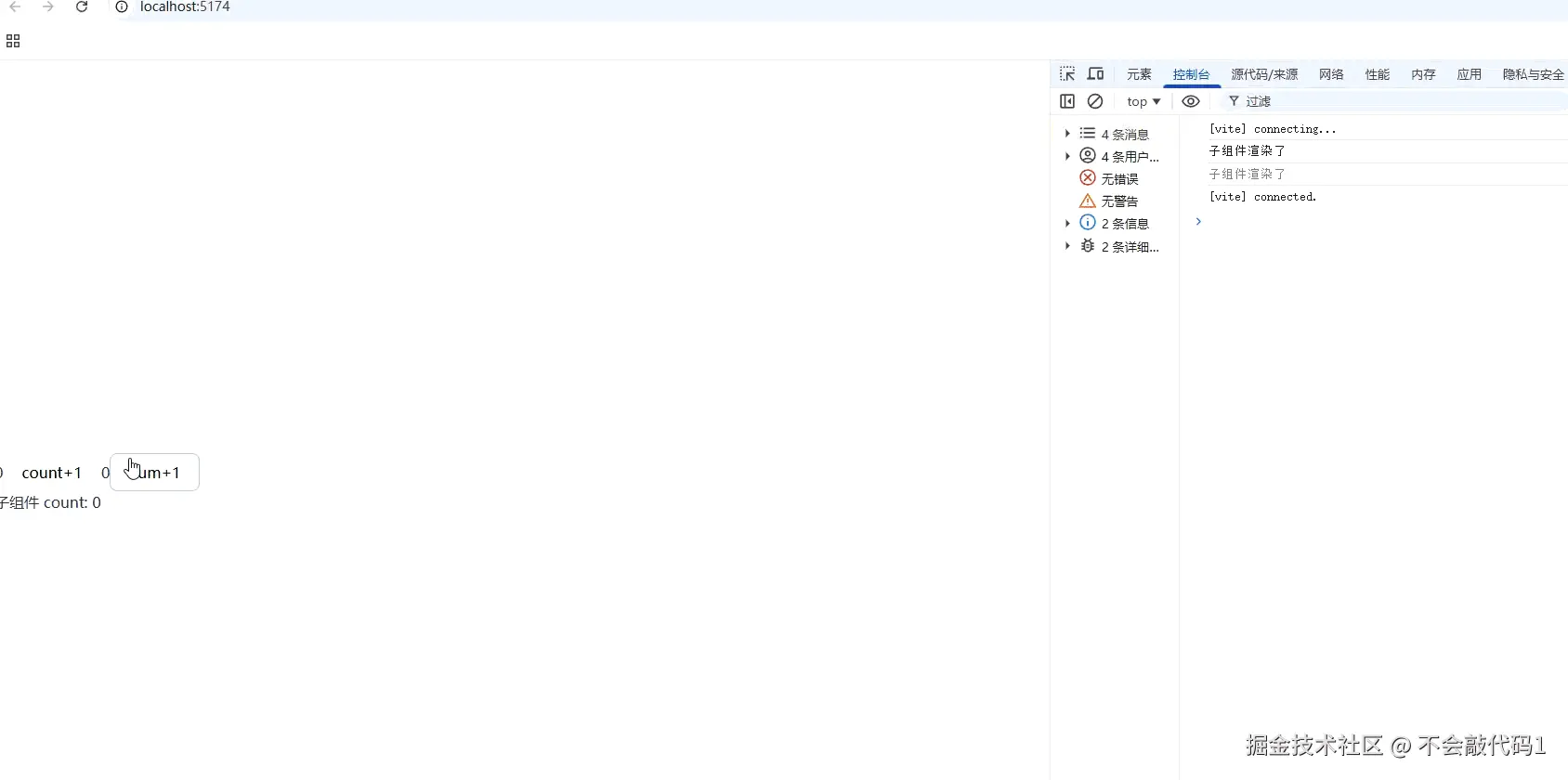Expand the 2 条详细 group
Image resolution: width=1568 pixels, height=780 pixels.
(1067, 246)
